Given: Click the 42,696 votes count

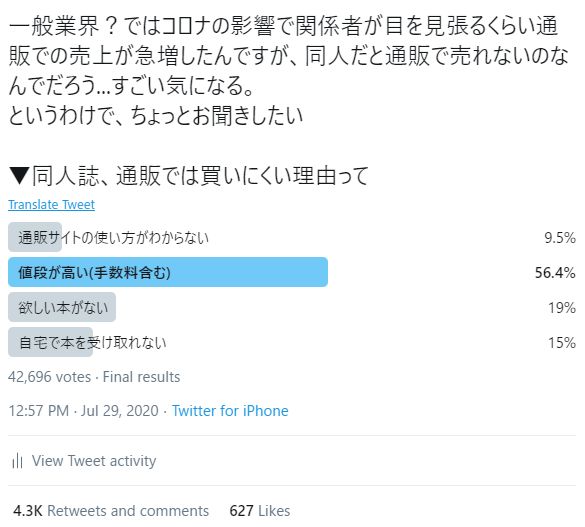Looking at the screenshot, I should point(49,377).
